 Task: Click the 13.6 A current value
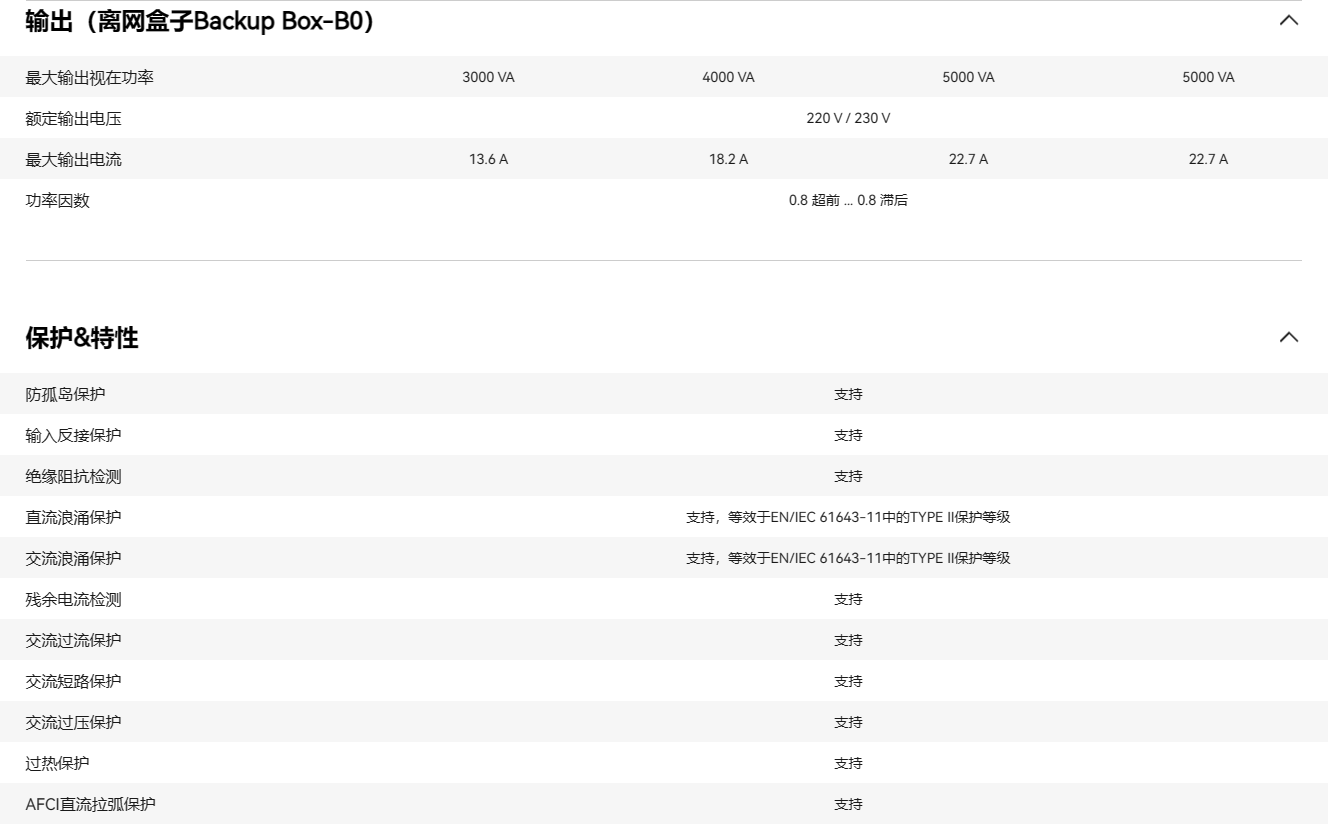tap(488, 159)
